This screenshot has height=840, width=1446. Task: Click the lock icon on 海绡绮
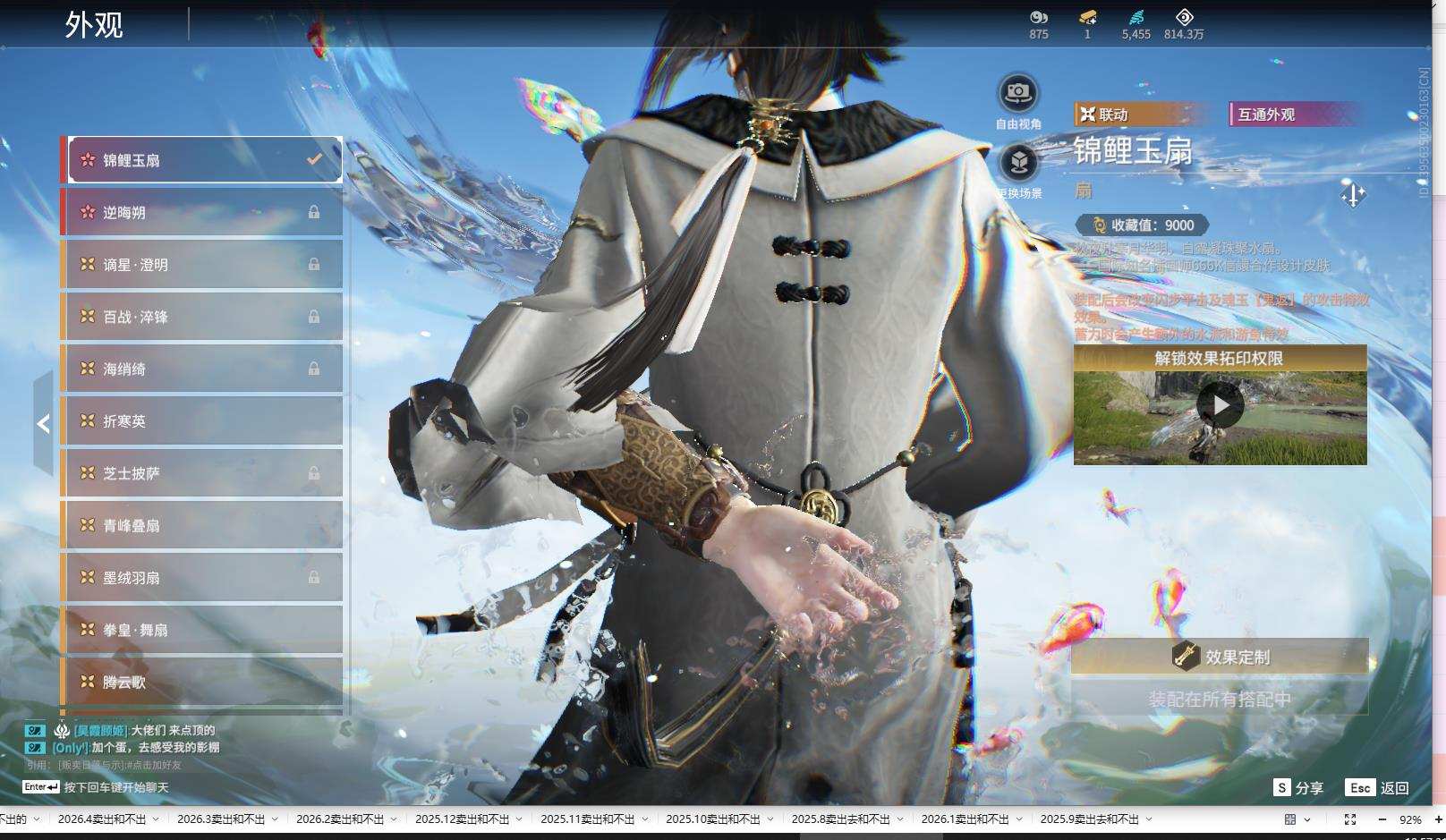314,369
